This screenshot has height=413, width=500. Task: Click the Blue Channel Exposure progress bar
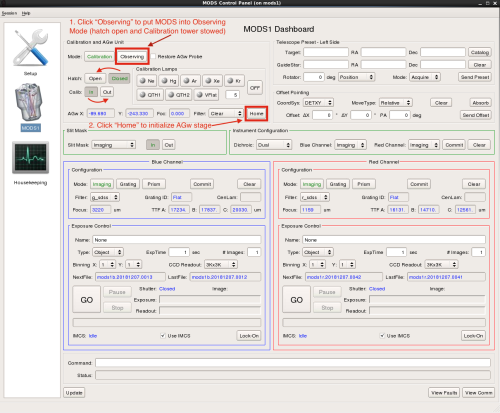click(x=210, y=300)
